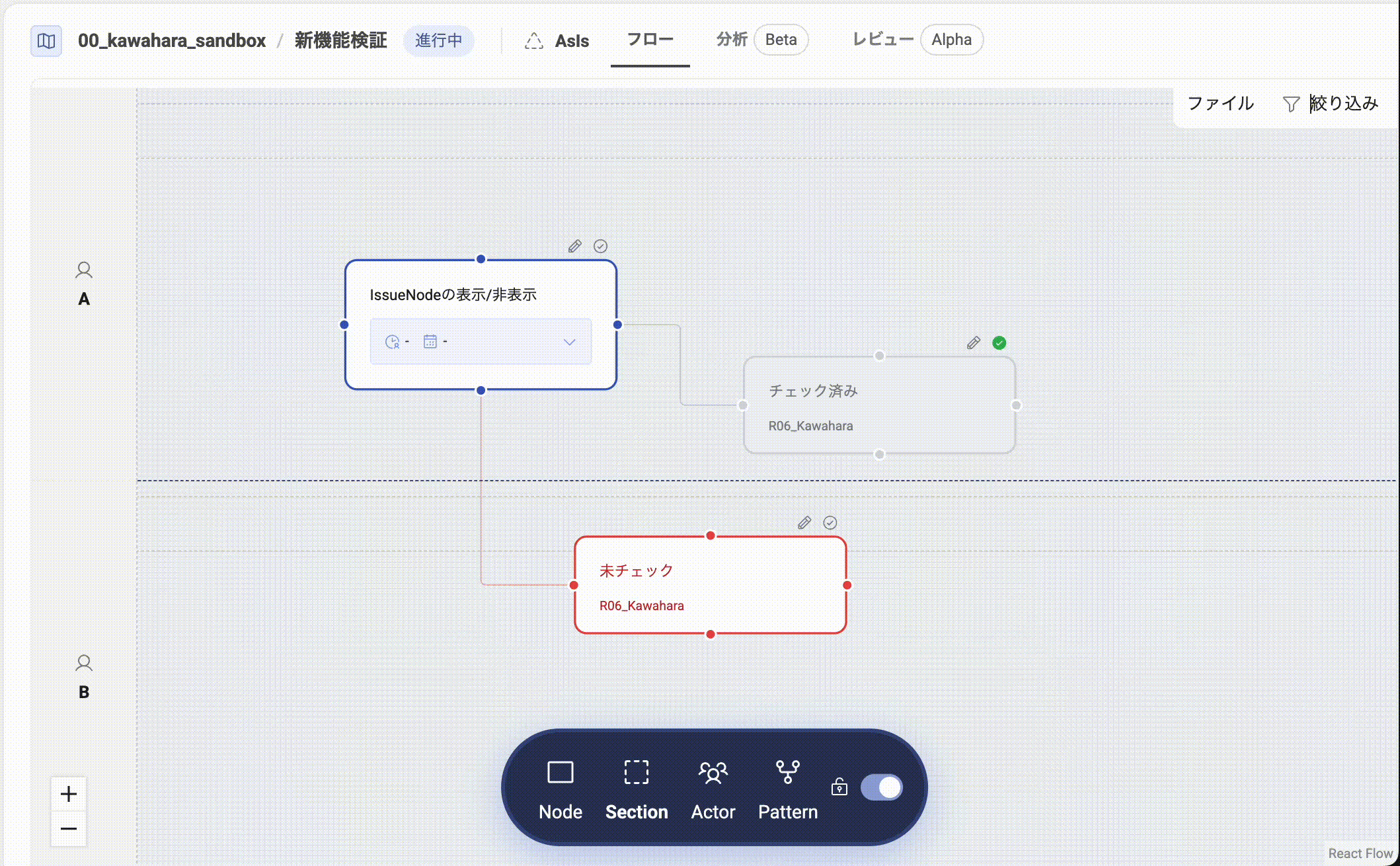Click the dashed triangle AsIs icon
Viewport: 1400px width, 866px height.
(x=534, y=41)
